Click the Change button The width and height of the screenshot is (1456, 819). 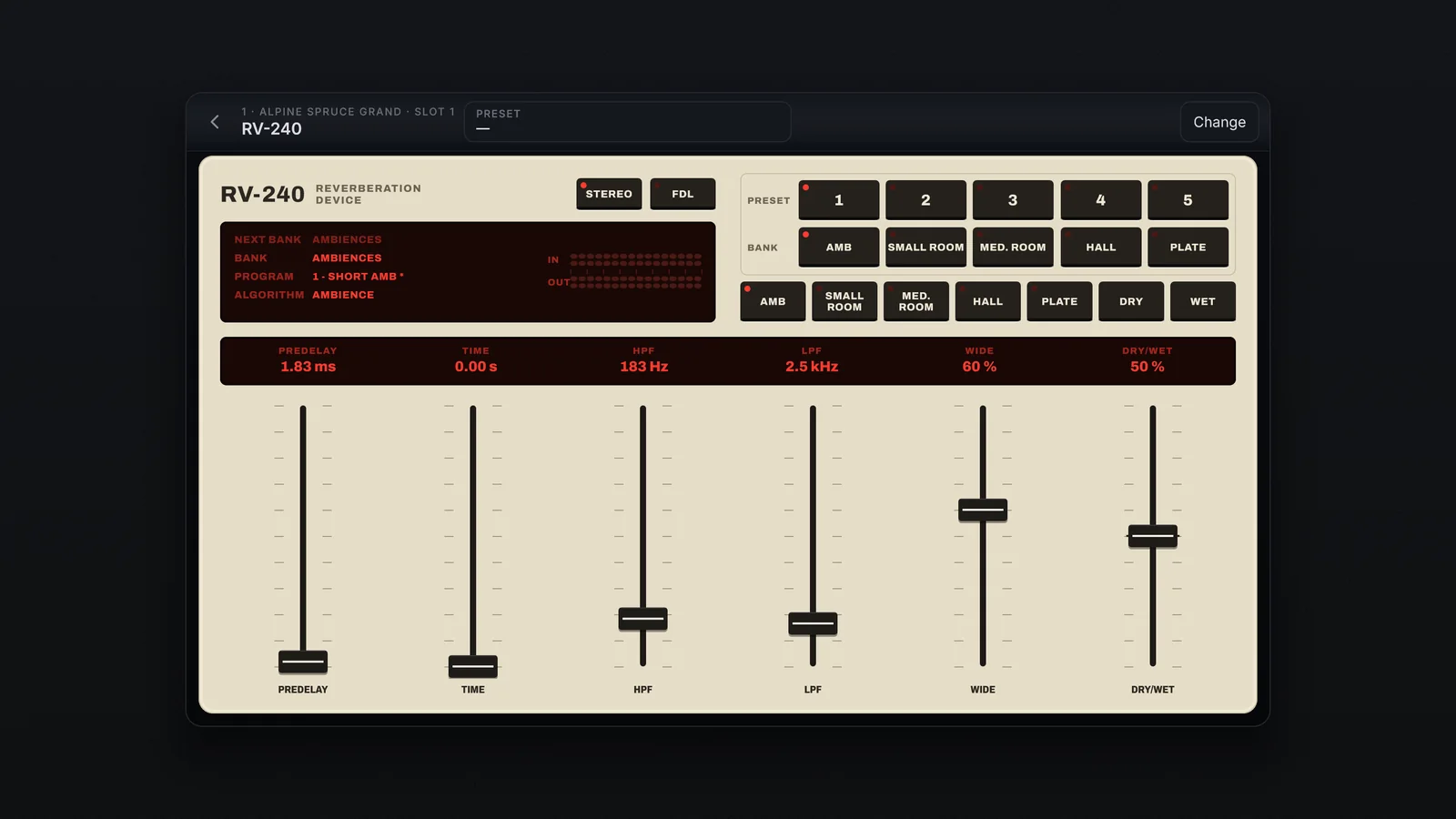[x=1219, y=122]
